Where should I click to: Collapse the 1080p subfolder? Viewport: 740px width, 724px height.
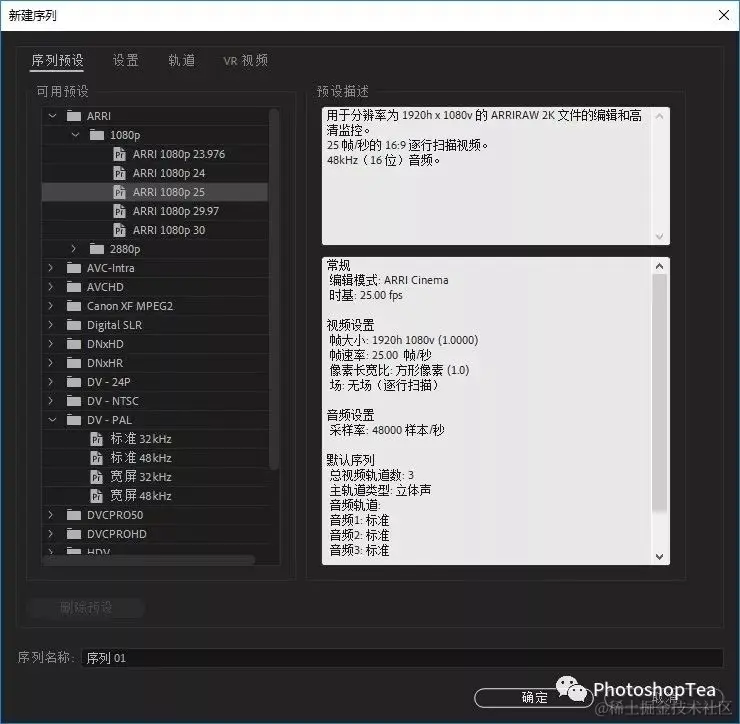[75, 135]
